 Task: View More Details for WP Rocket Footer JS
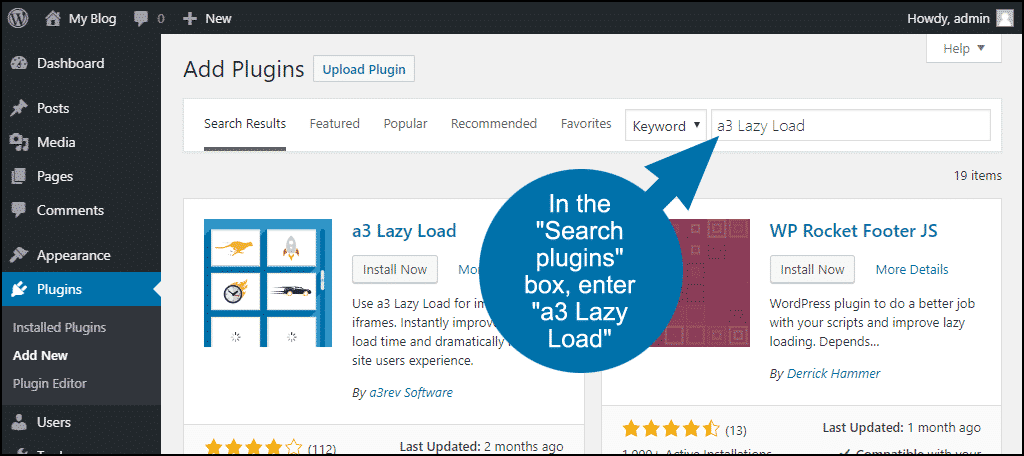[912, 270]
